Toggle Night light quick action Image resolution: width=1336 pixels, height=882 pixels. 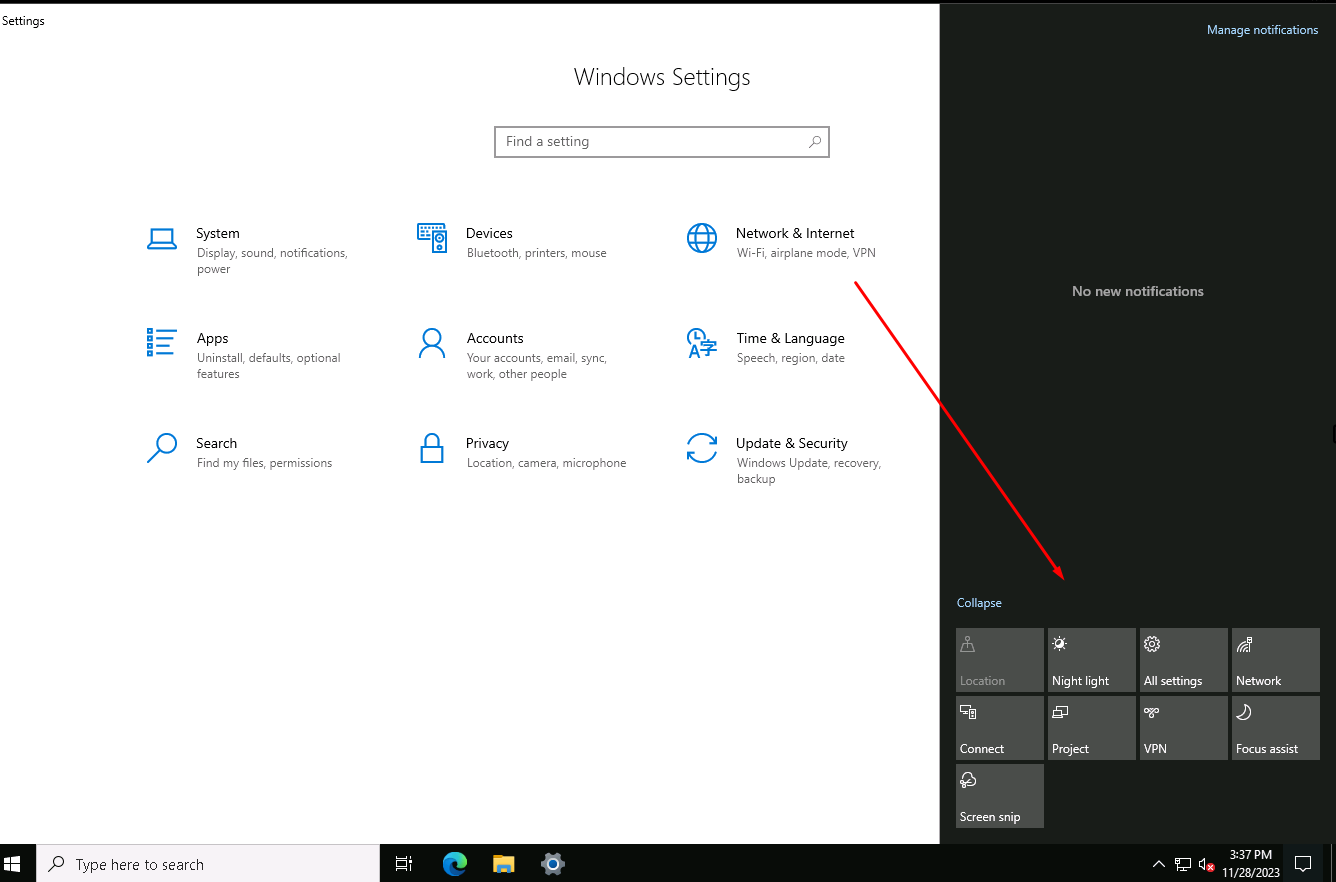click(x=1091, y=660)
